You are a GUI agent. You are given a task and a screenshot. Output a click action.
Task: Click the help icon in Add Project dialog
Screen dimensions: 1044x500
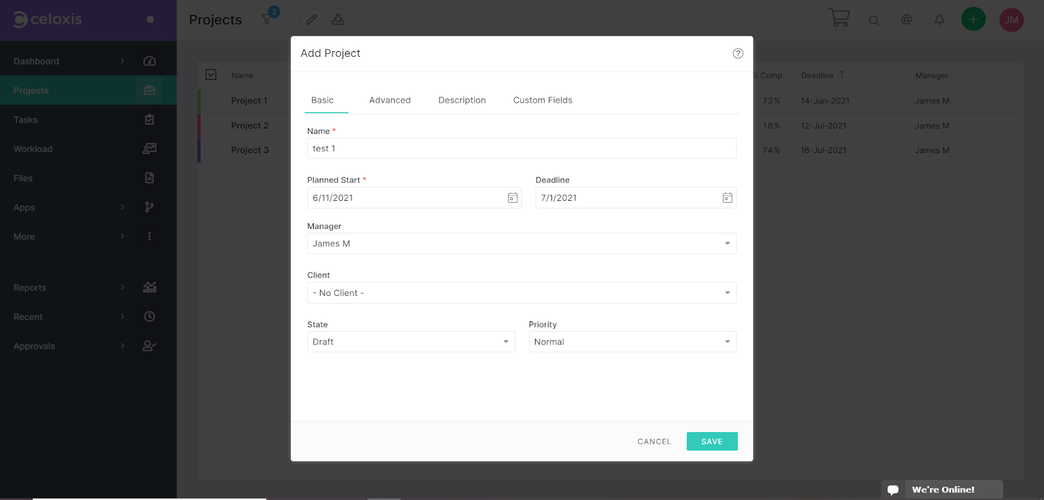point(738,54)
